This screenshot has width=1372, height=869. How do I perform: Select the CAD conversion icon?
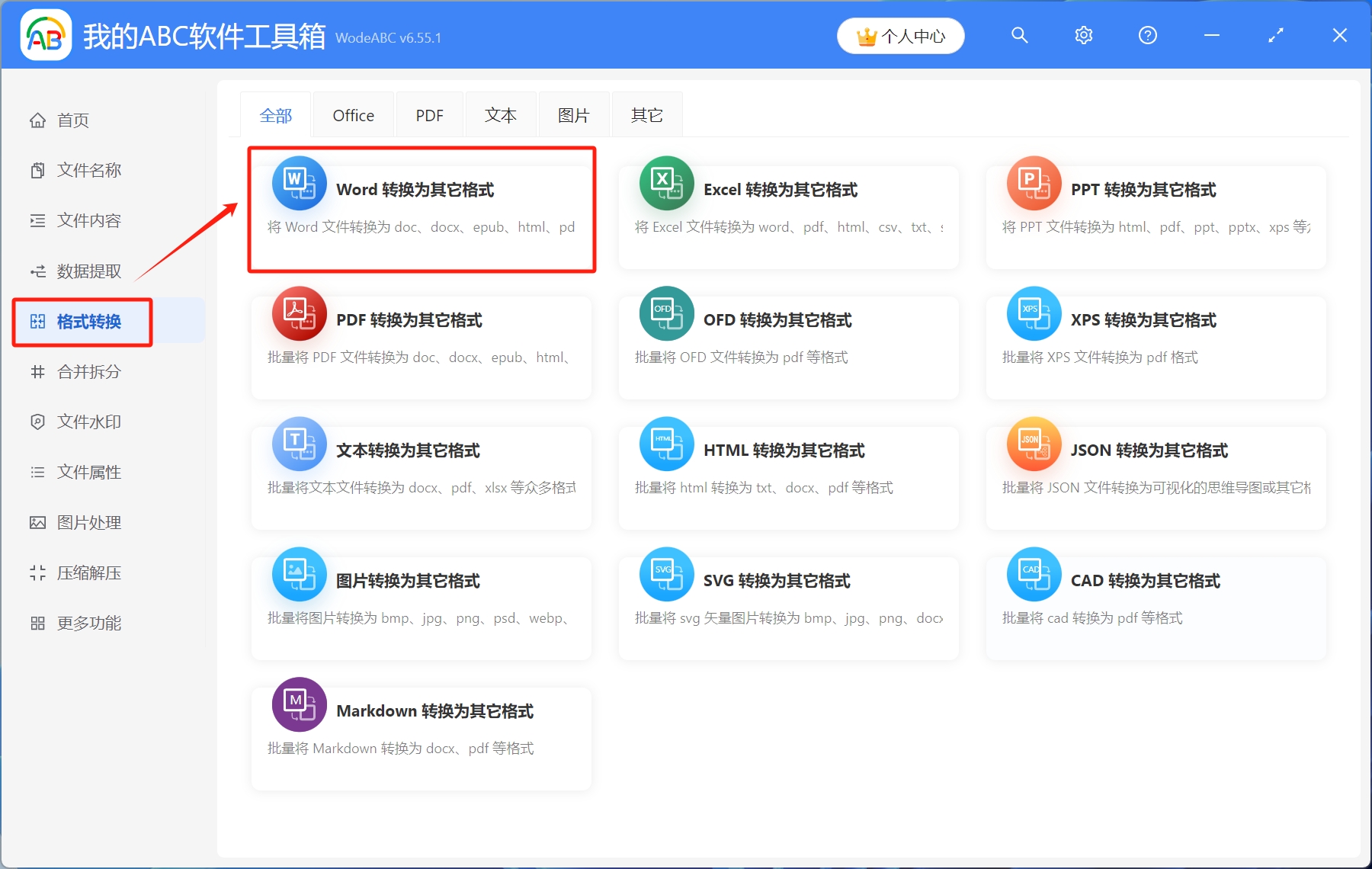(x=1034, y=575)
